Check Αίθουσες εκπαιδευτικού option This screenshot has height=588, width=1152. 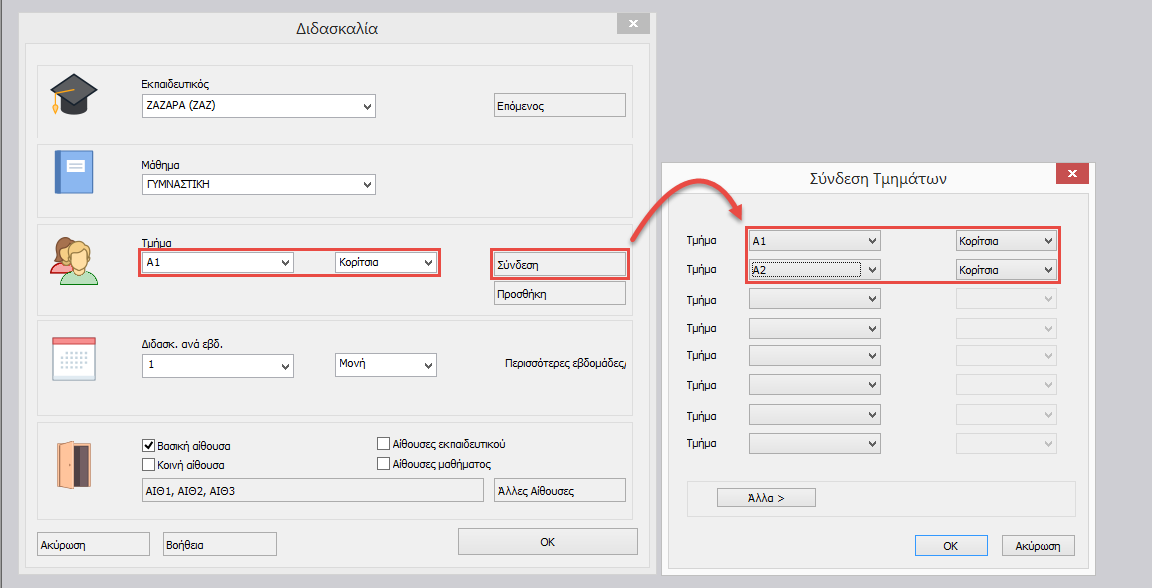tap(383, 444)
